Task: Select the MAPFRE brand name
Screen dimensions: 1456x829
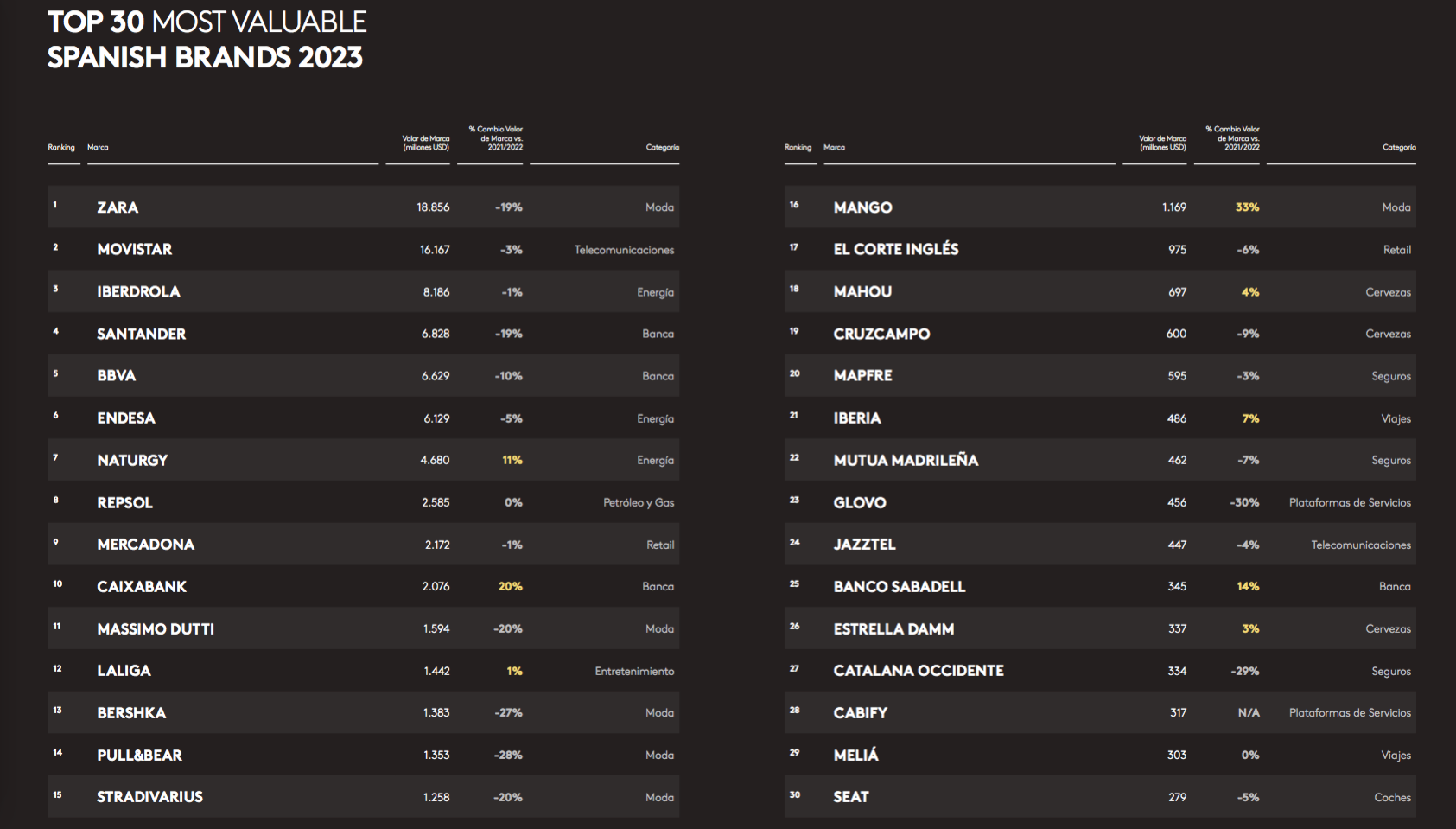Action: (863, 375)
